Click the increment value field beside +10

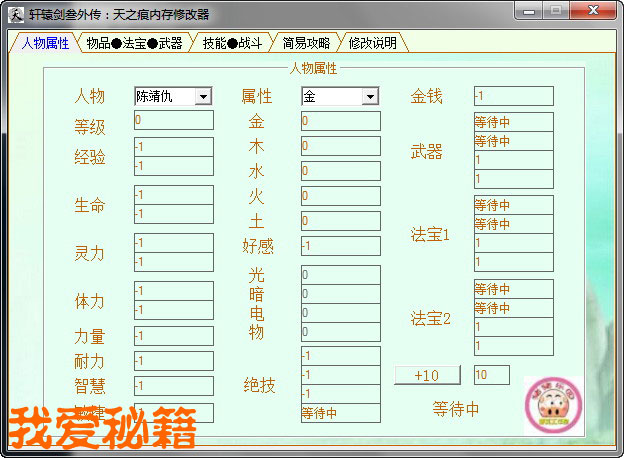(x=491, y=375)
